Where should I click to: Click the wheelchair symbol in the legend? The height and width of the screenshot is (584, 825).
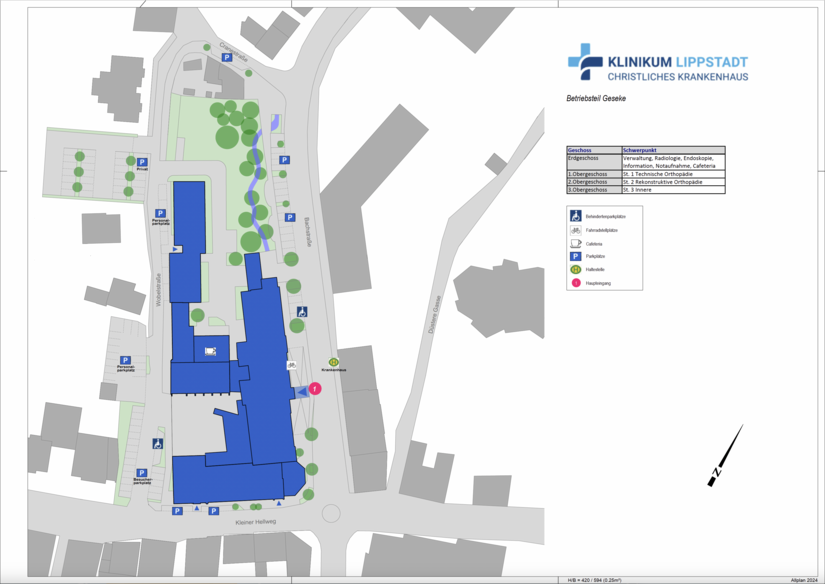576,216
